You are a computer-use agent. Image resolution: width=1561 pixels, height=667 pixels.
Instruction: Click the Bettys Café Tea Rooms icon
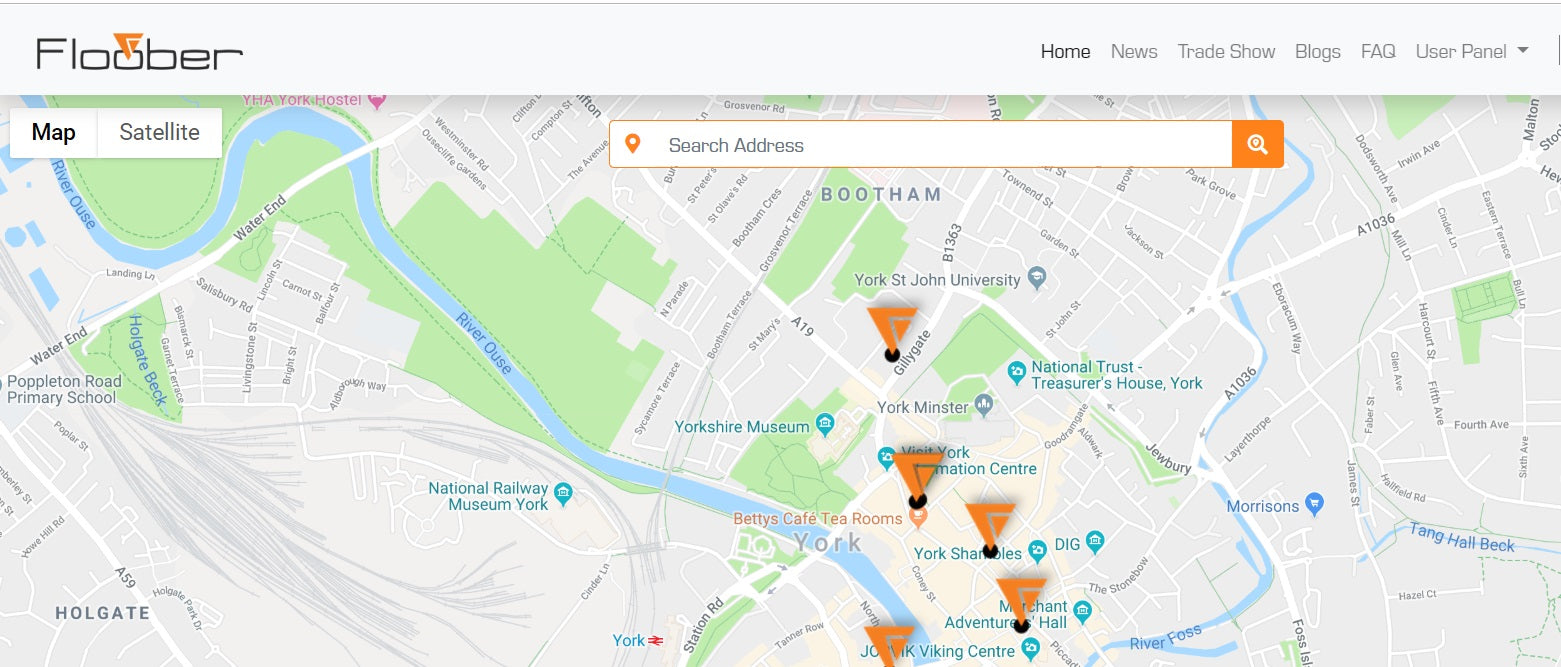[918, 518]
